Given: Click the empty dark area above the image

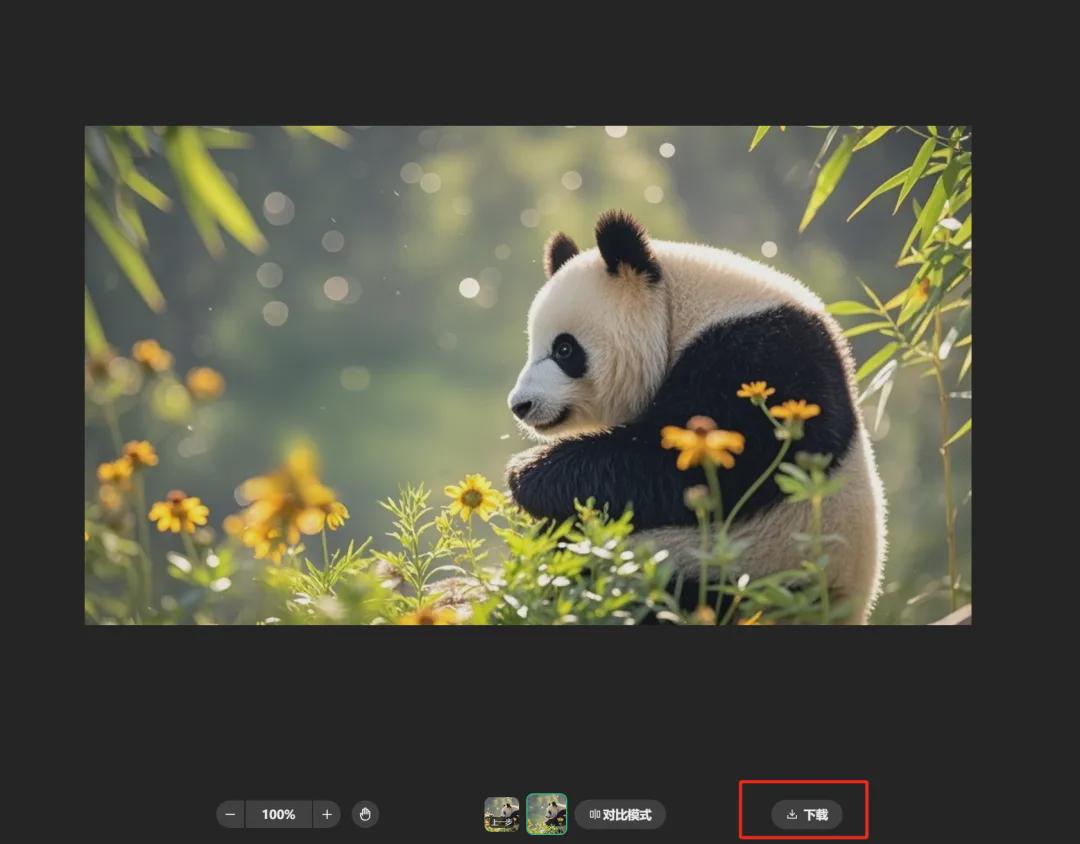Looking at the screenshot, I should 540,60.
